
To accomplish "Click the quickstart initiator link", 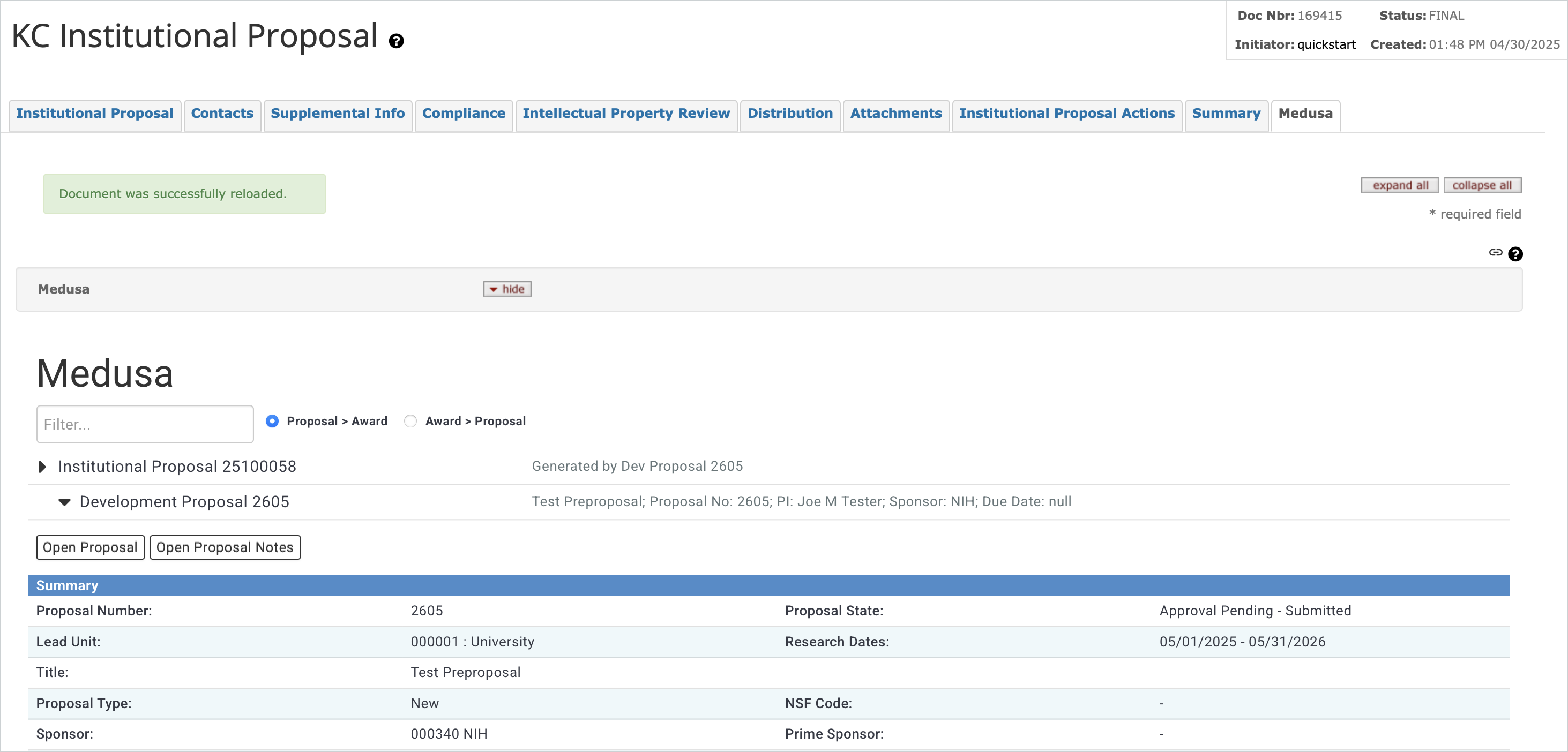I will tap(1326, 44).
